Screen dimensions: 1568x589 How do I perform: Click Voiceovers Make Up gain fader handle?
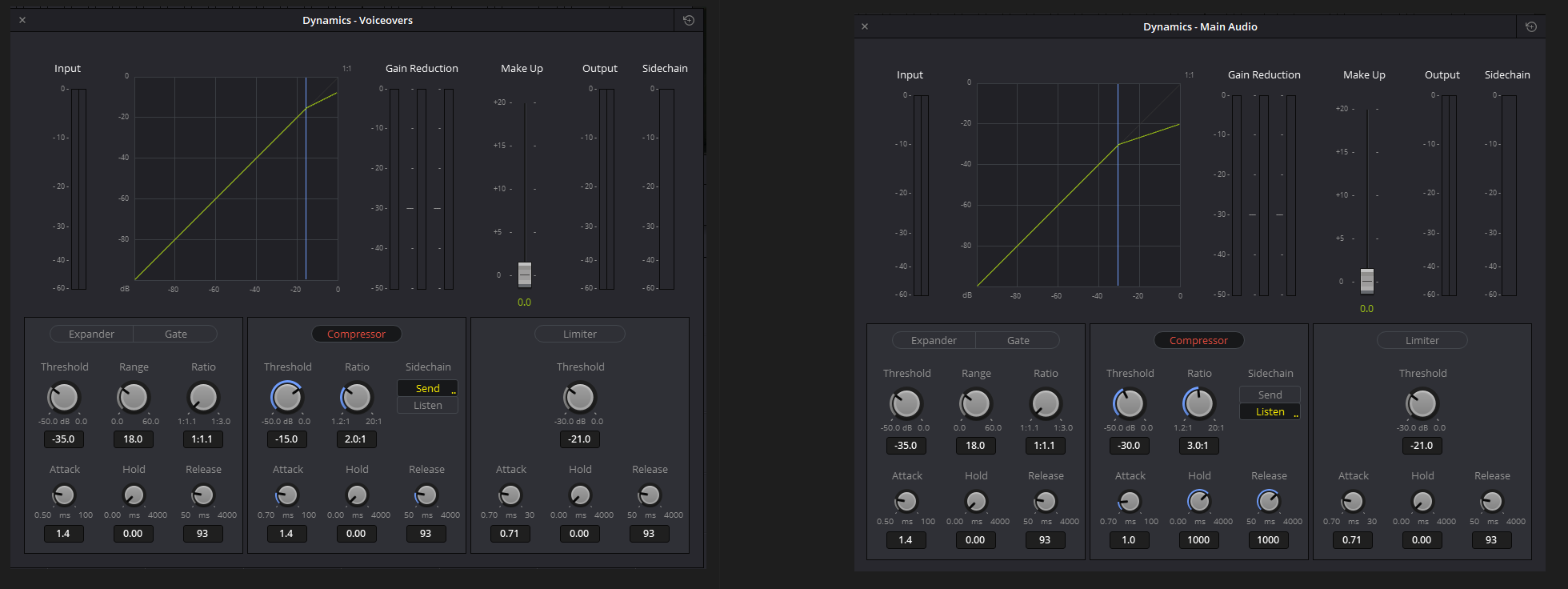tap(525, 274)
